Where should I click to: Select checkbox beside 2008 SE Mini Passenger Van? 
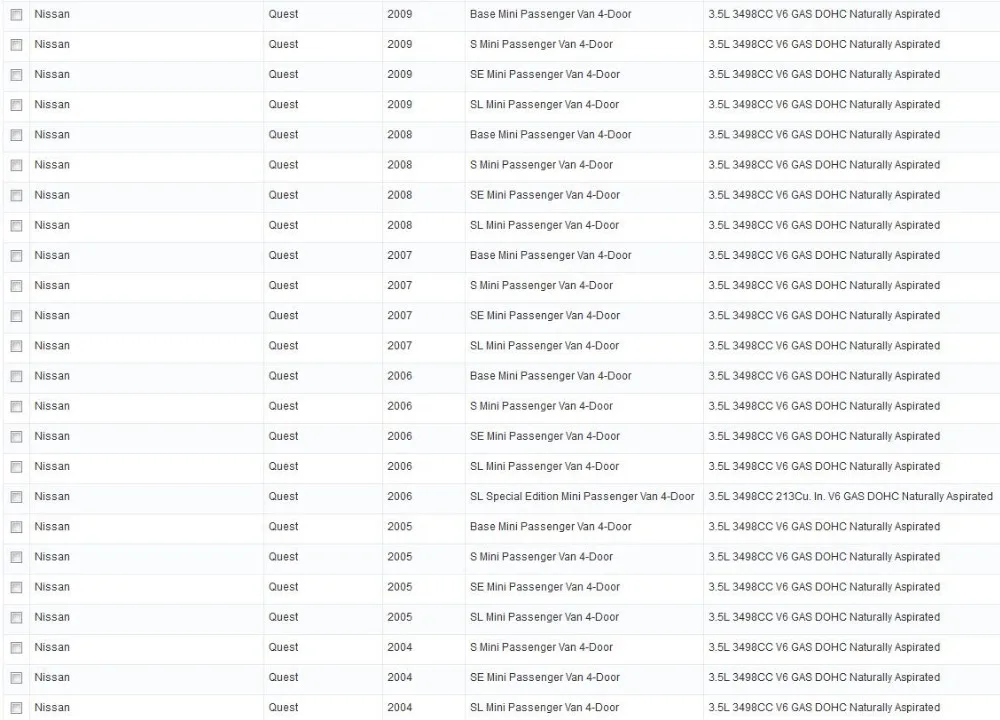pyautogui.click(x=17, y=196)
